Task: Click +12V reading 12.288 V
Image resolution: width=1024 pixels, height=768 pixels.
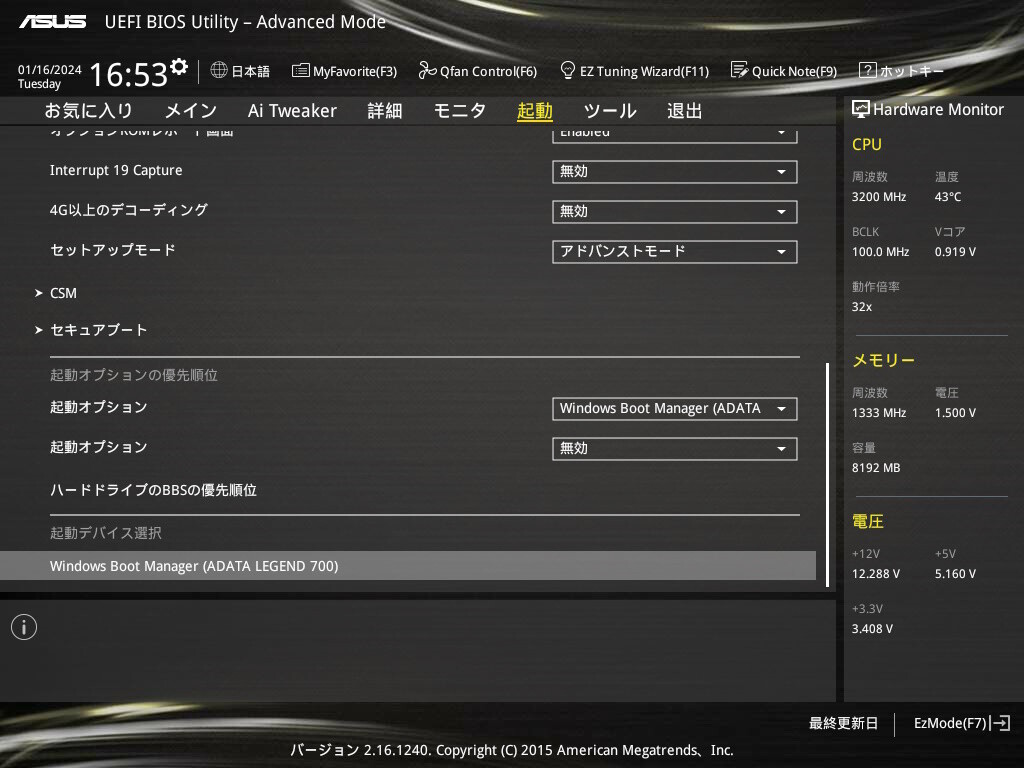Action: [x=876, y=573]
